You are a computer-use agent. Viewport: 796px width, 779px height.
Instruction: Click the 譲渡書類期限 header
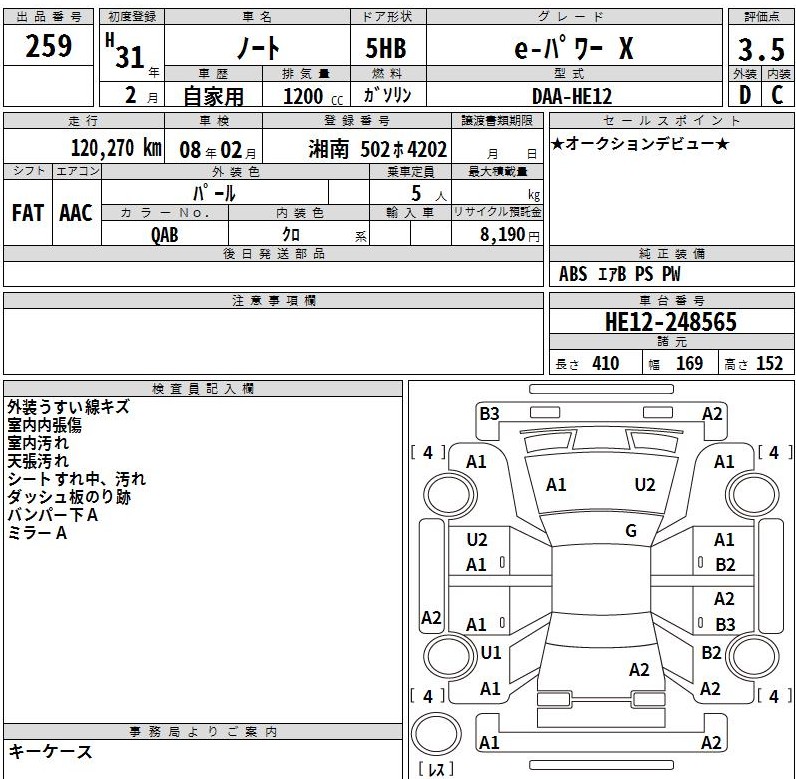[x=497, y=121]
